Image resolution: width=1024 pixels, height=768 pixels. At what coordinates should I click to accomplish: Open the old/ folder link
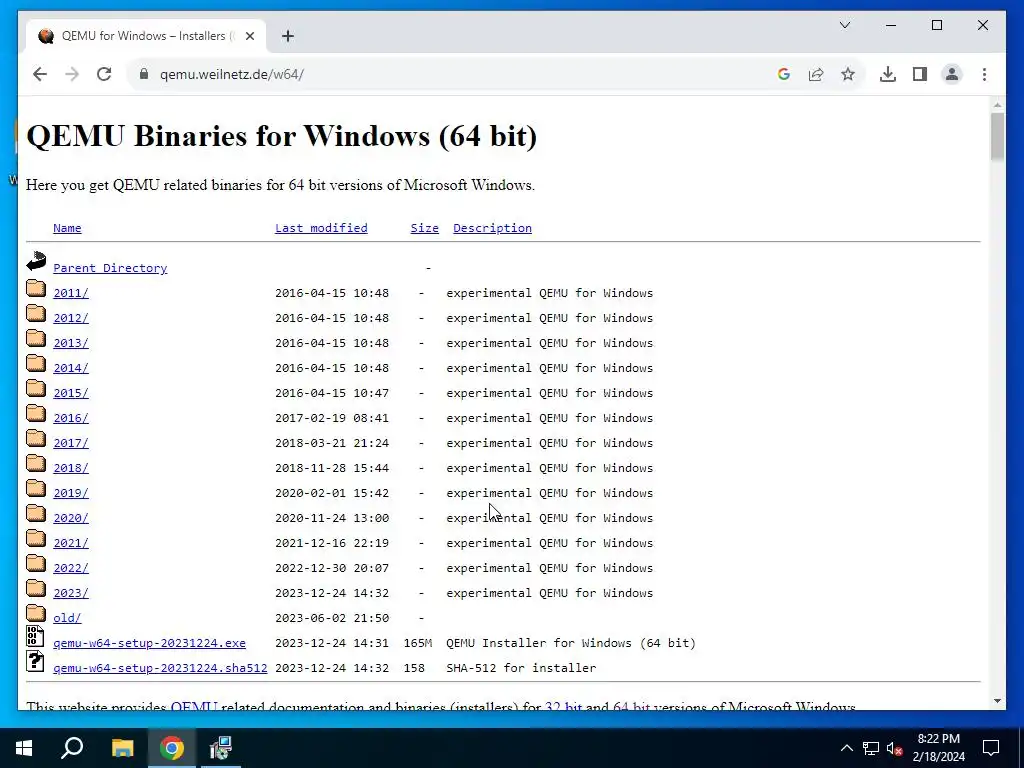(67, 618)
